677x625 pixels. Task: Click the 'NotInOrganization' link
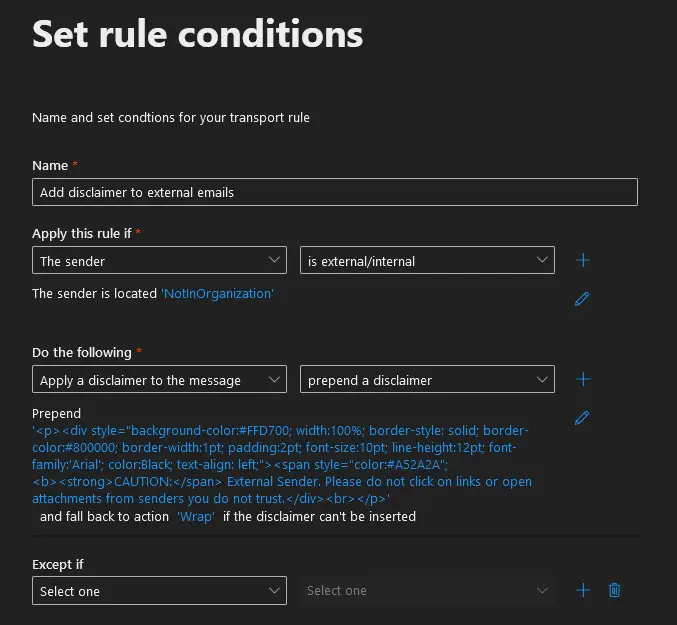tap(217, 294)
